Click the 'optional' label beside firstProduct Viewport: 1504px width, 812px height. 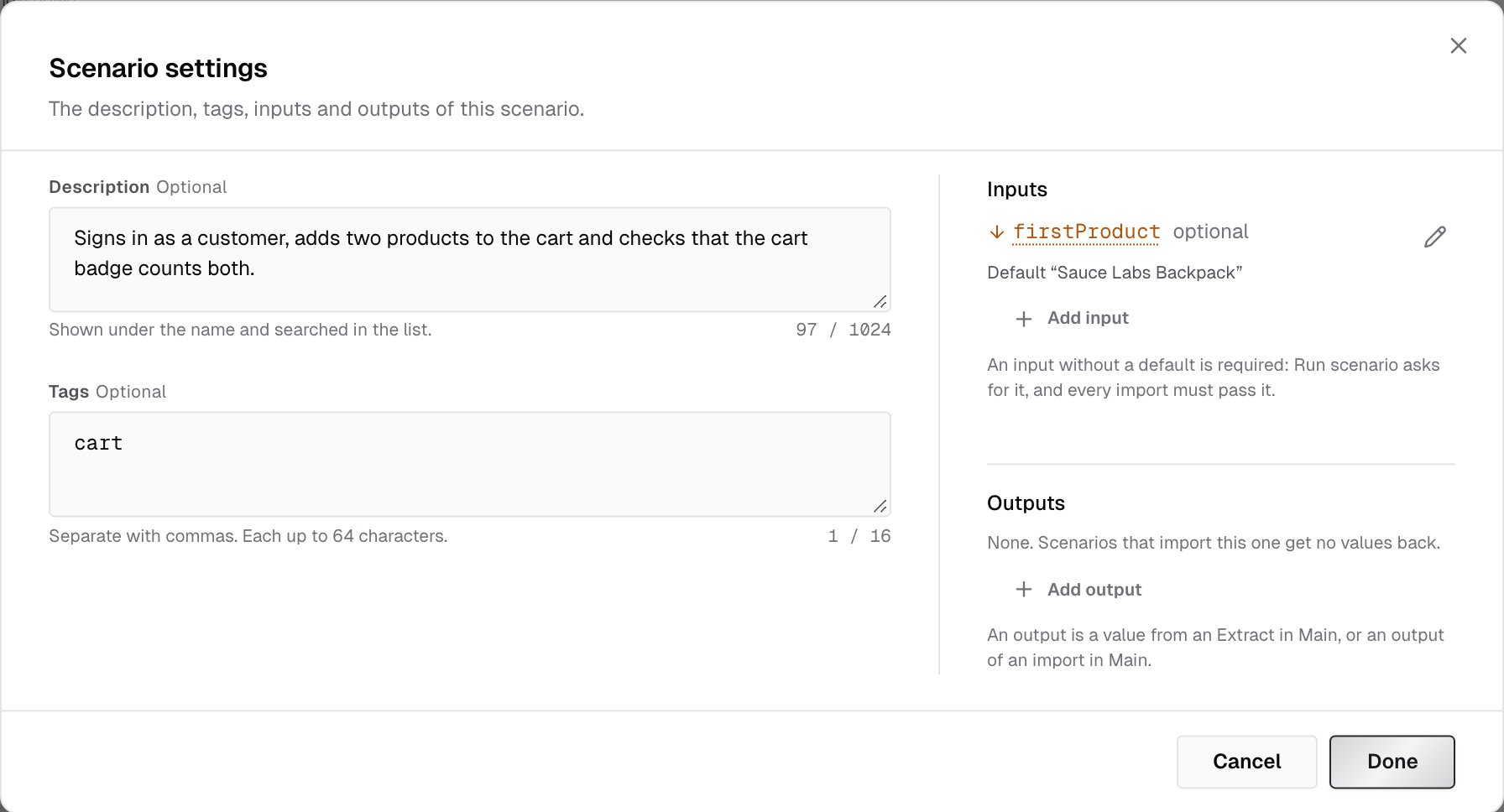[1210, 232]
